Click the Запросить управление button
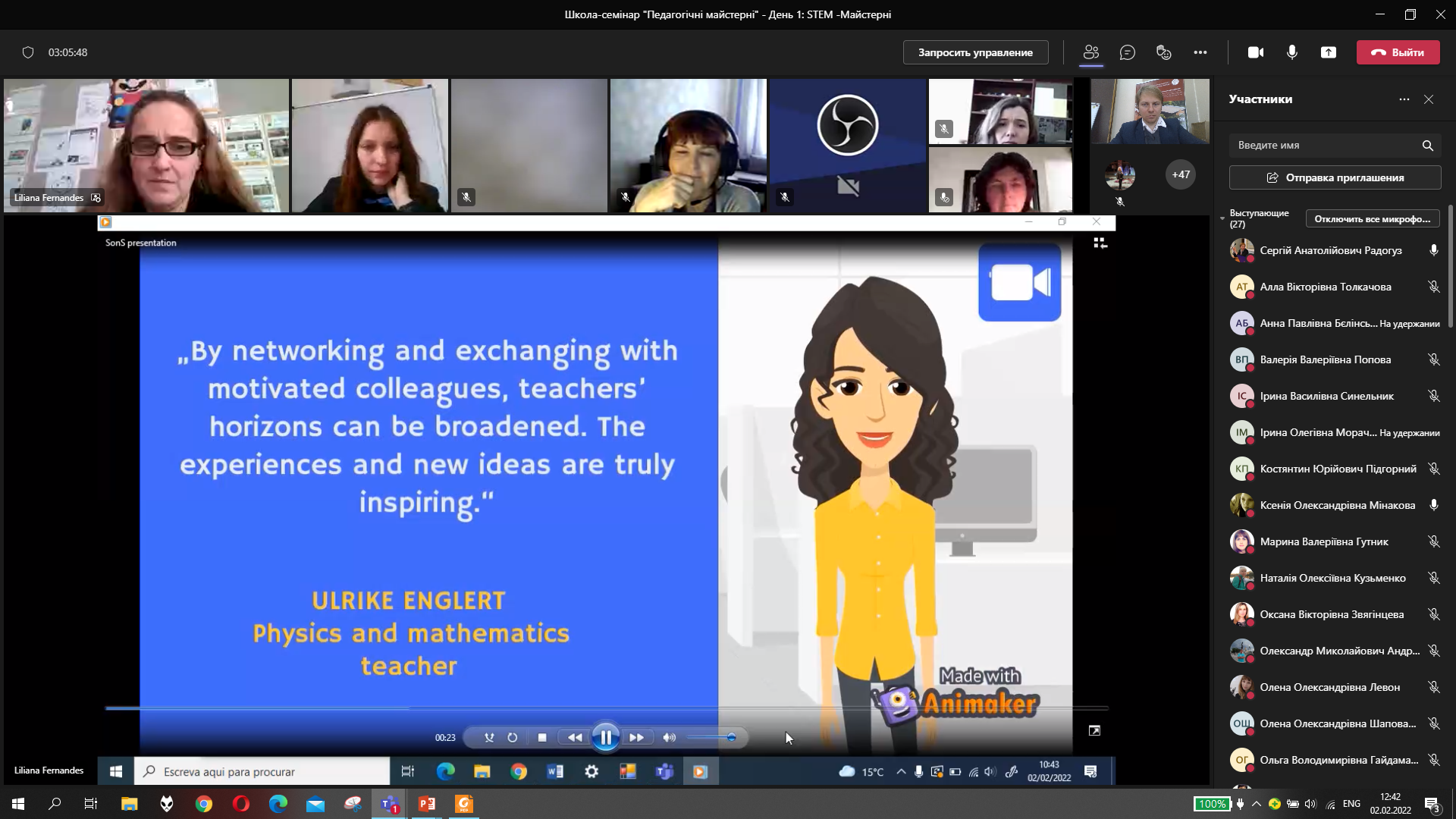Viewport: 1456px width, 819px height. 975,52
